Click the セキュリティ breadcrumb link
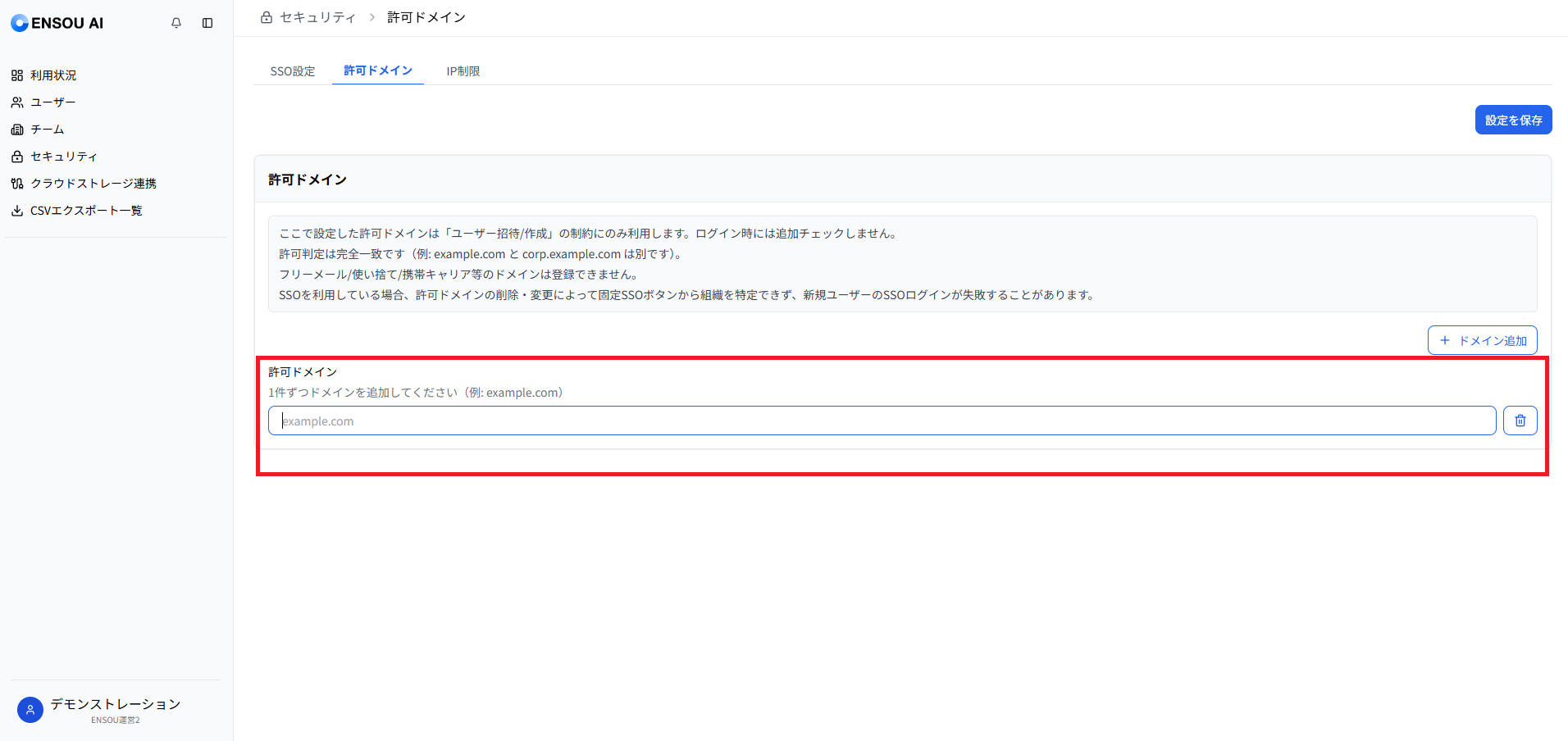1568x741 pixels. point(318,17)
